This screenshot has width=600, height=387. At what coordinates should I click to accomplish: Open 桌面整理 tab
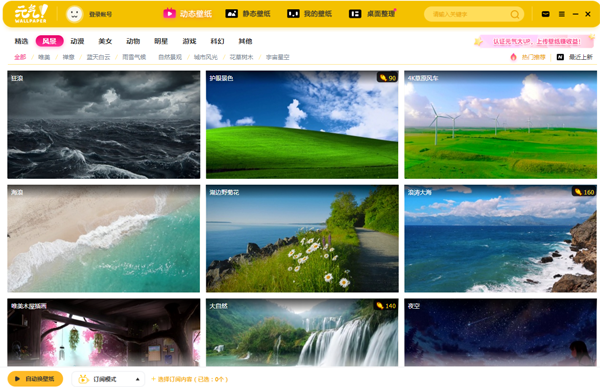pos(372,14)
